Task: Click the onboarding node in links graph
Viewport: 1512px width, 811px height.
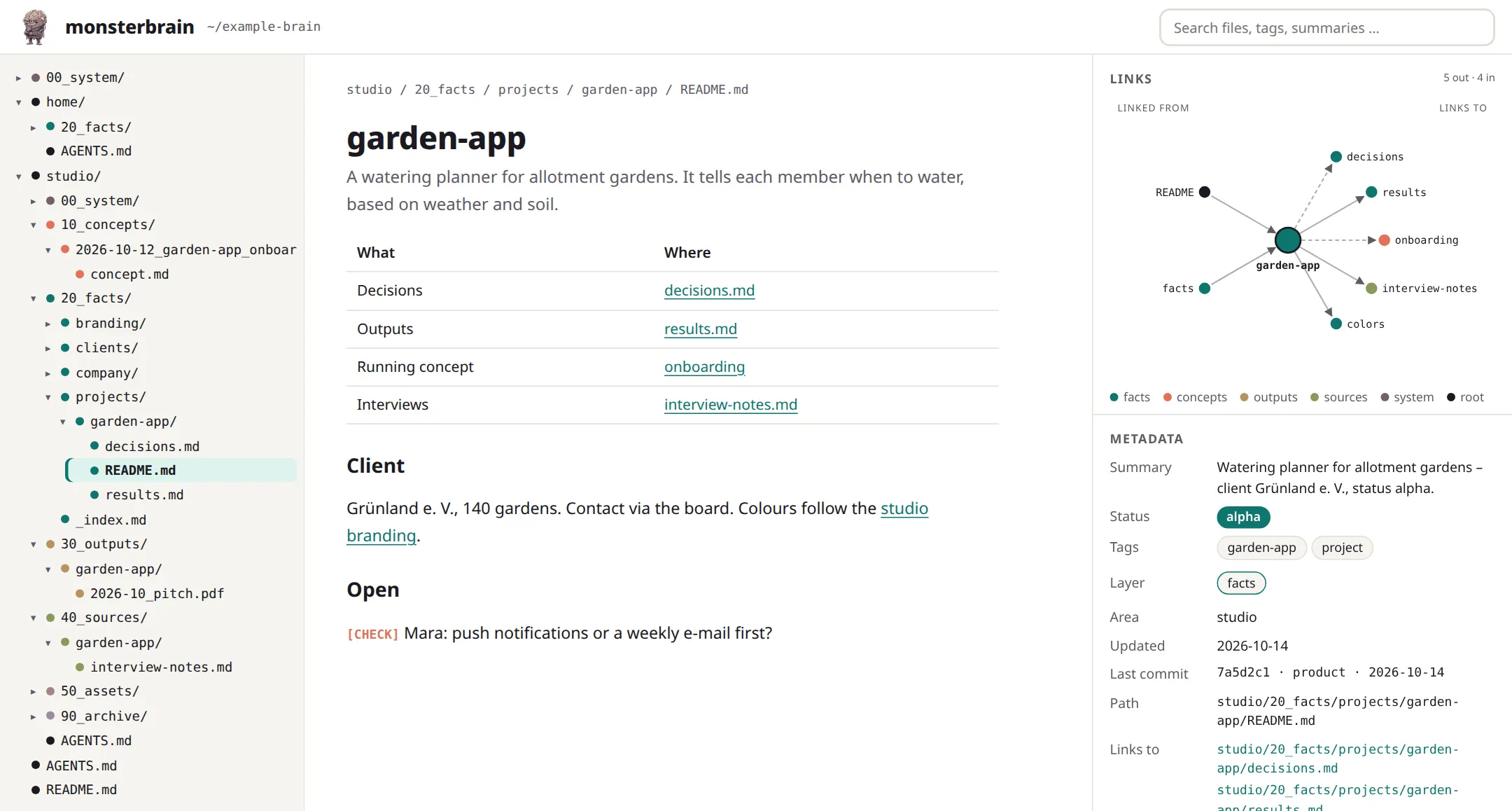Action: (1385, 240)
